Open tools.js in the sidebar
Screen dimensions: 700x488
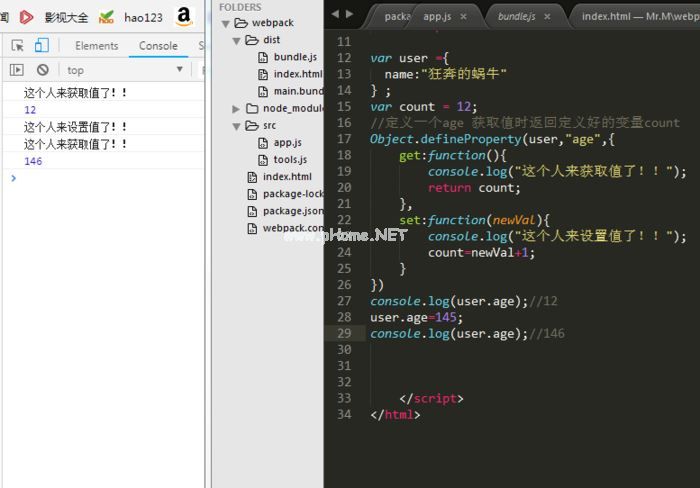(x=290, y=160)
